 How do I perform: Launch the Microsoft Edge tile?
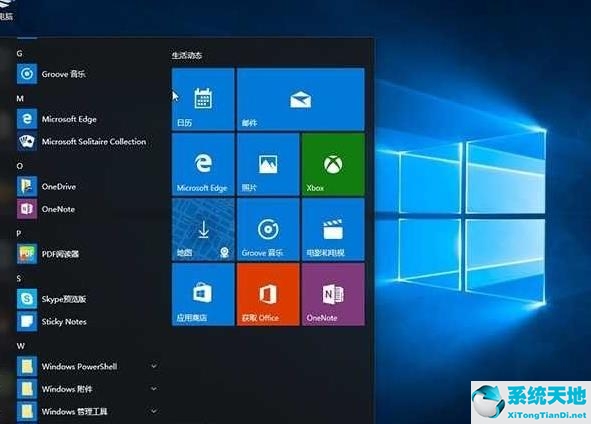point(203,164)
